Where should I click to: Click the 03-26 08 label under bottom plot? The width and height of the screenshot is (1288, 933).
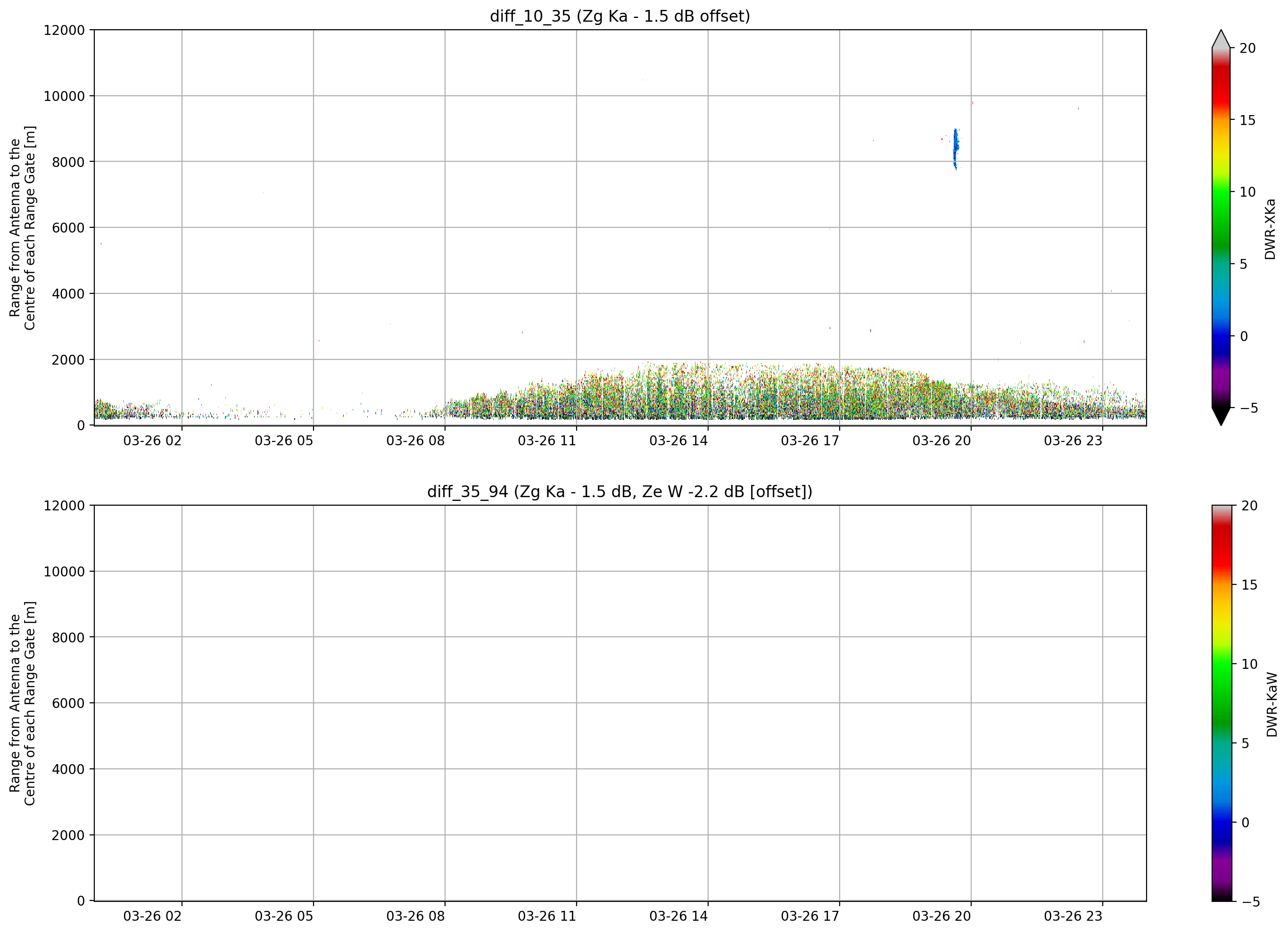point(416,916)
